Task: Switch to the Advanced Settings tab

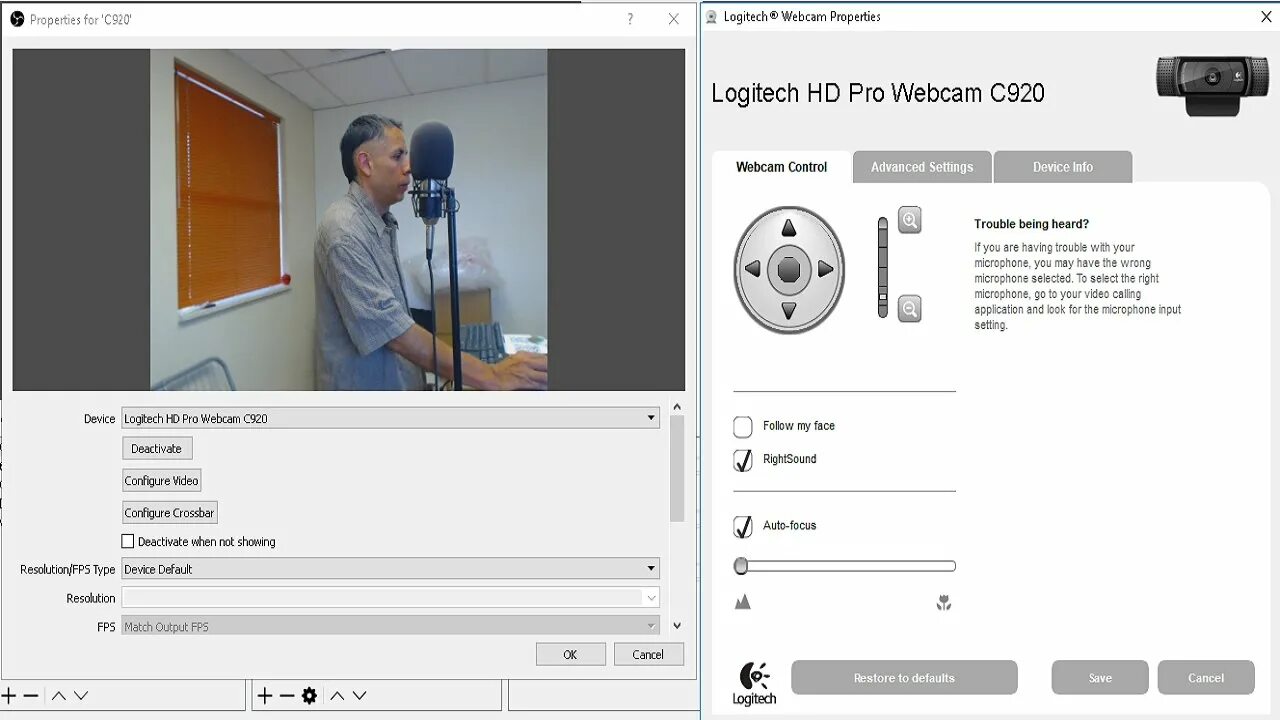Action: point(922,167)
